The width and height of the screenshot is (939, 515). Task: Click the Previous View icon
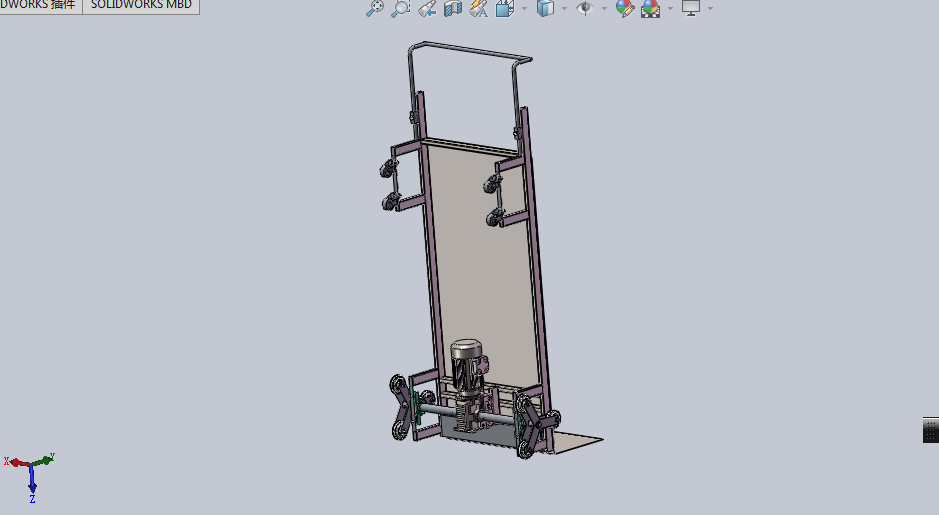(x=427, y=8)
